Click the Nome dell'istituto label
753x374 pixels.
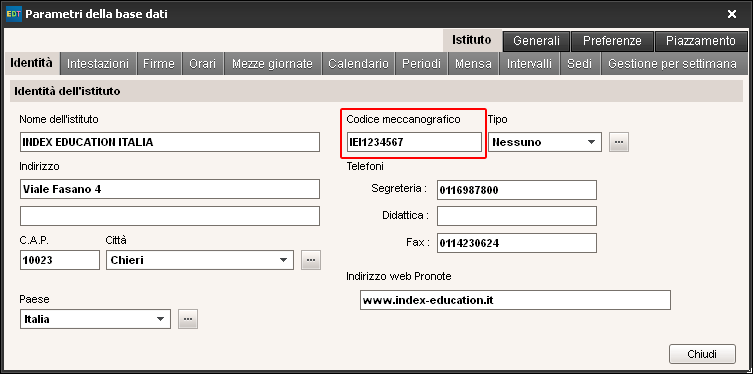tap(59, 119)
